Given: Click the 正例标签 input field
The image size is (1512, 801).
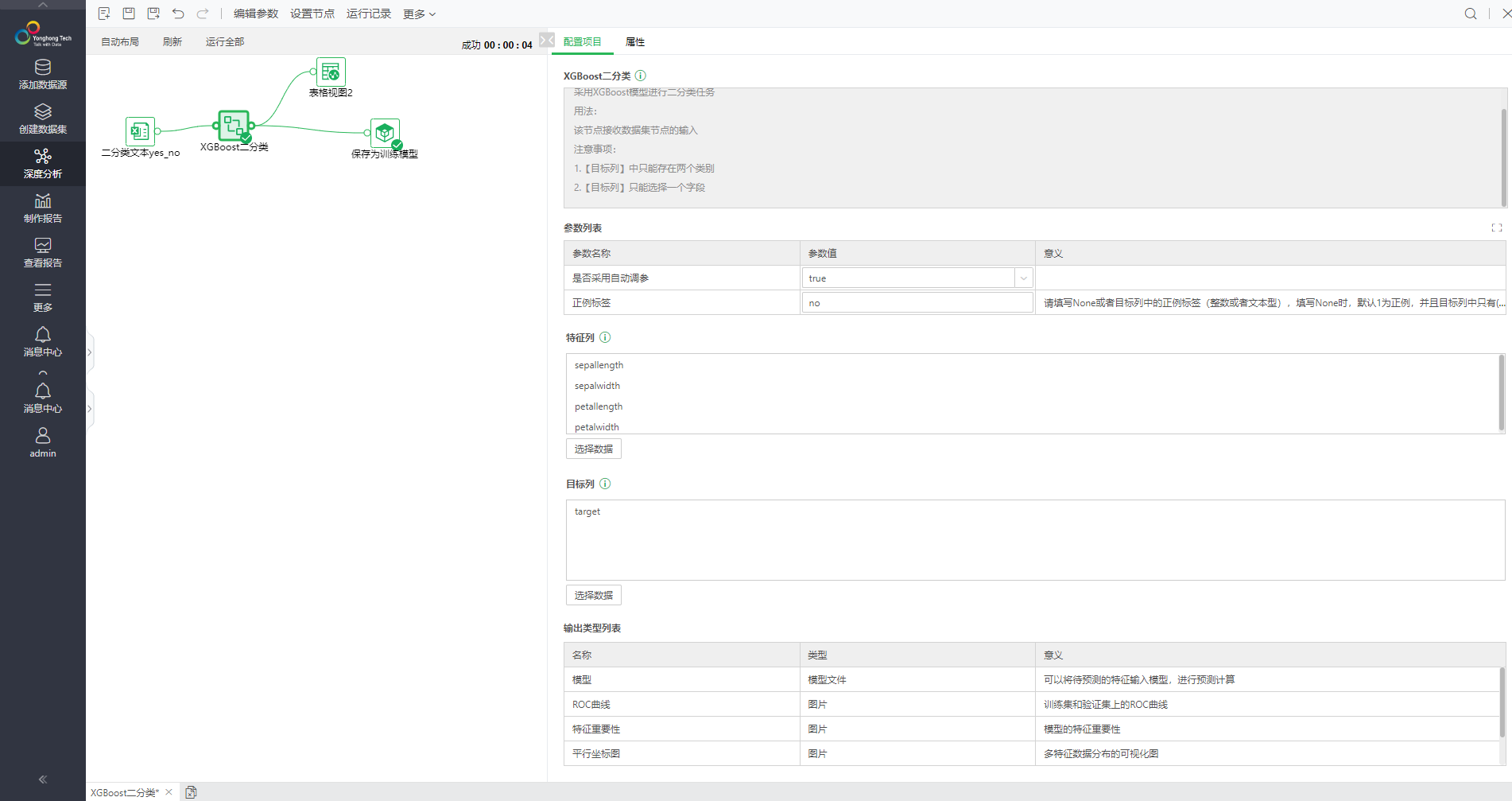Looking at the screenshot, I should tap(917, 302).
